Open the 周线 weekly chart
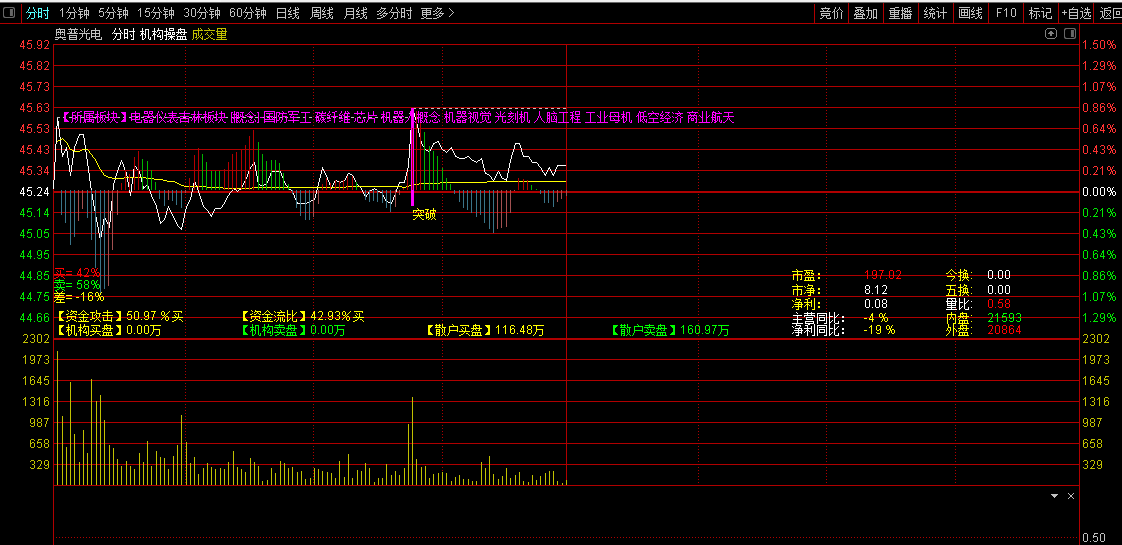 coord(322,13)
